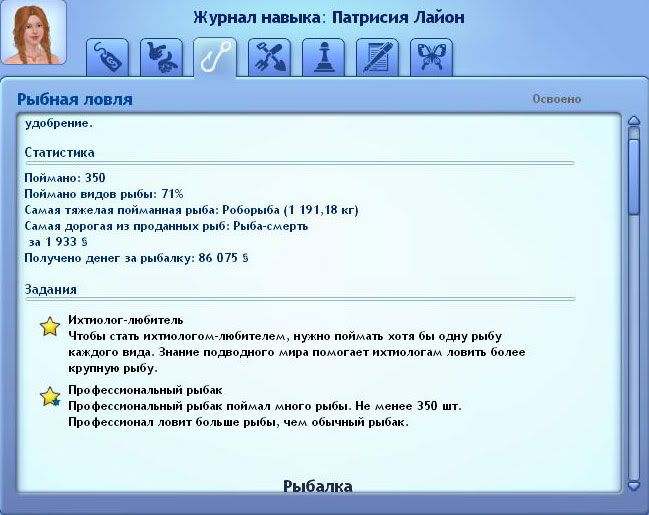This screenshot has width=649, height=515.
Task: Click the star beside Профессиональный рыбак
Action: click(49, 397)
